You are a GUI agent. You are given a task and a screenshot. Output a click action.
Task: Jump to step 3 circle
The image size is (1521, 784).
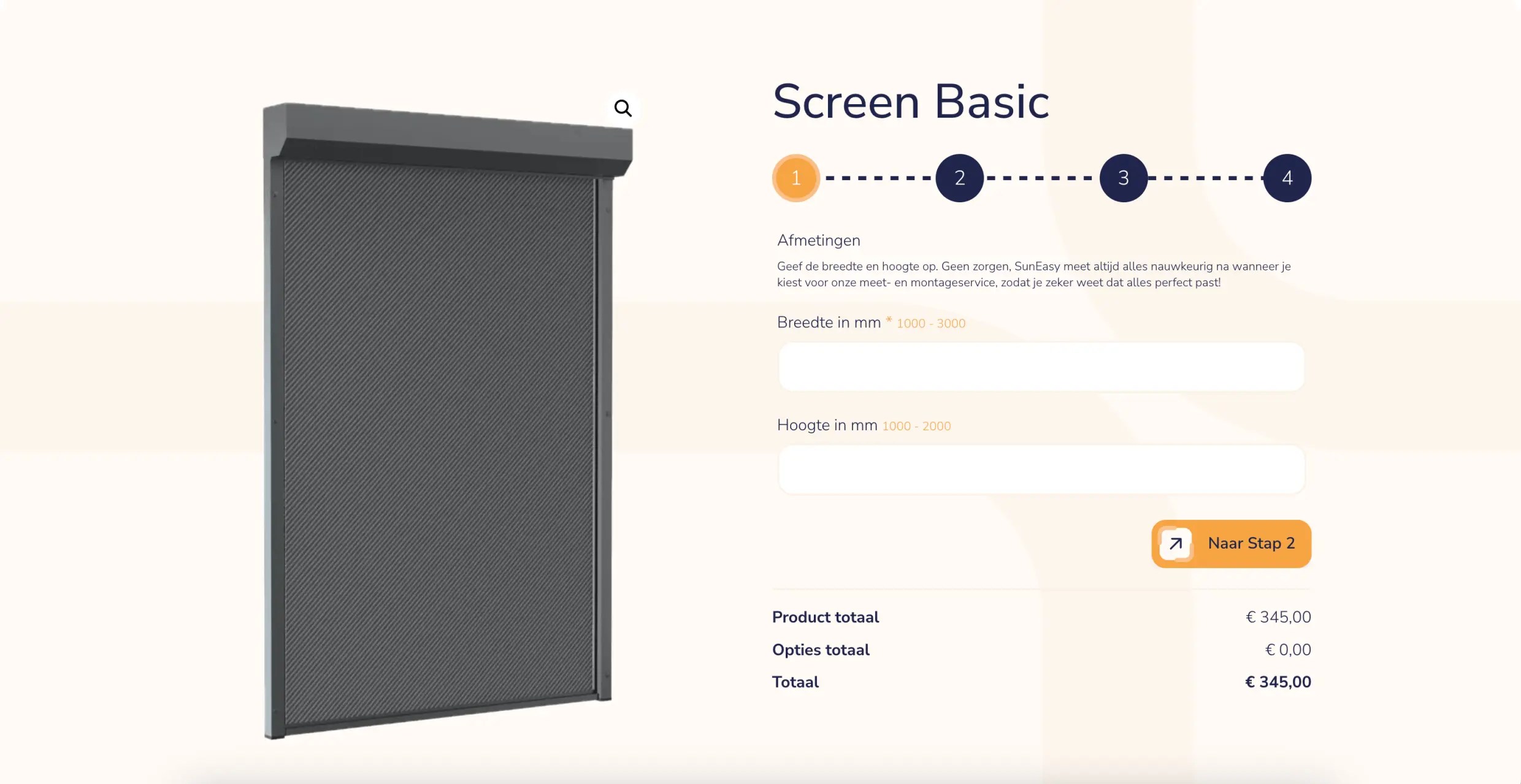click(1123, 178)
